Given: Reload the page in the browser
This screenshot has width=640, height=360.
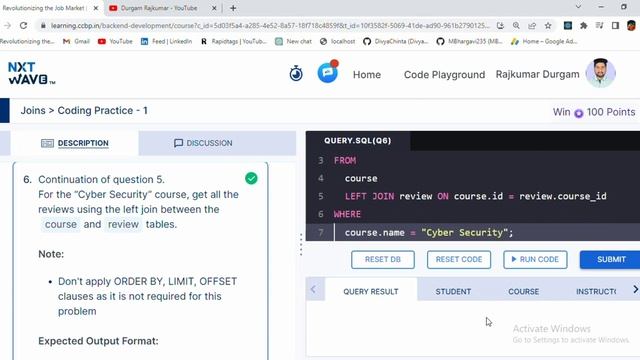Looking at the screenshot, I should [x=23, y=25].
